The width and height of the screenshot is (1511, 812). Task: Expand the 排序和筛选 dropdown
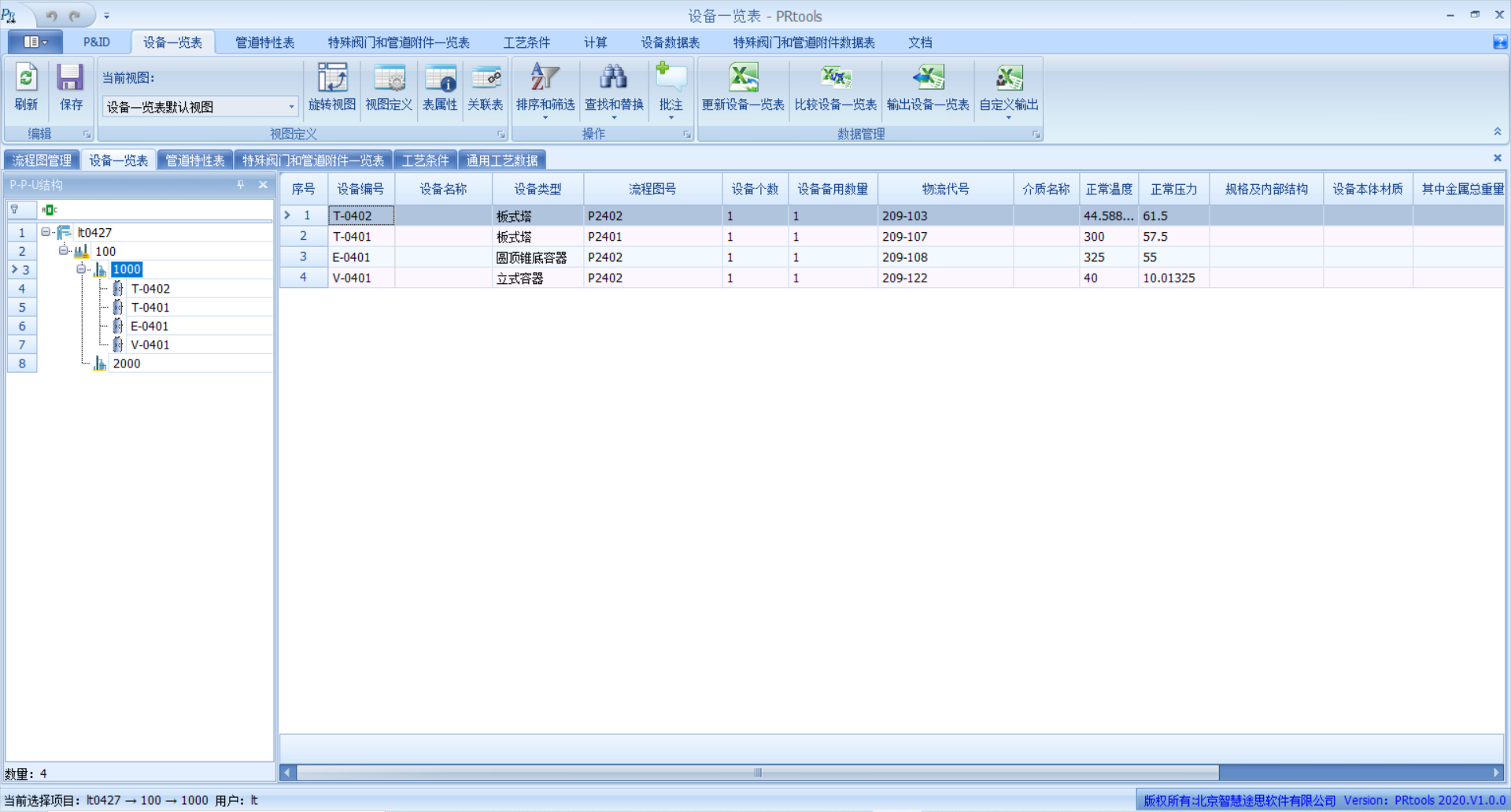(x=545, y=117)
